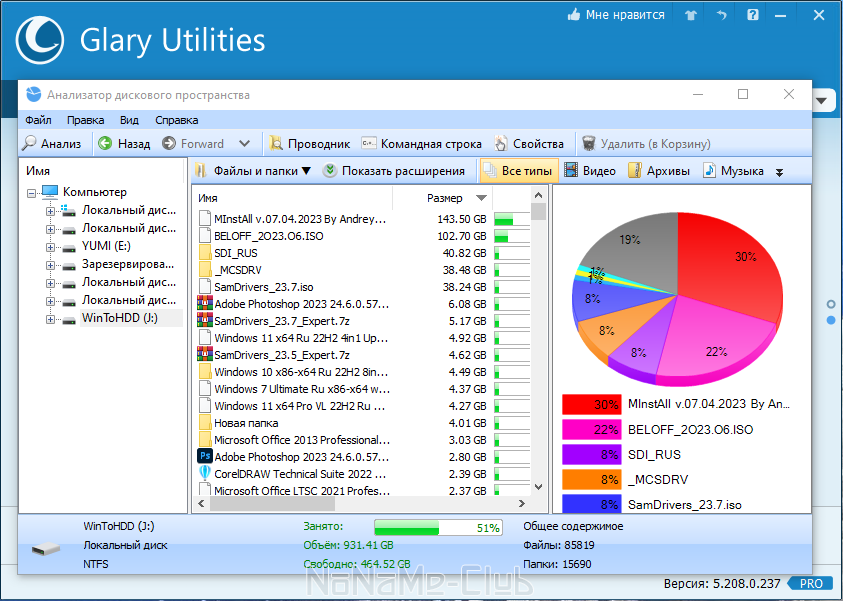Open Проводник from the toolbar
The width and height of the screenshot is (843, 601).
click(310, 144)
